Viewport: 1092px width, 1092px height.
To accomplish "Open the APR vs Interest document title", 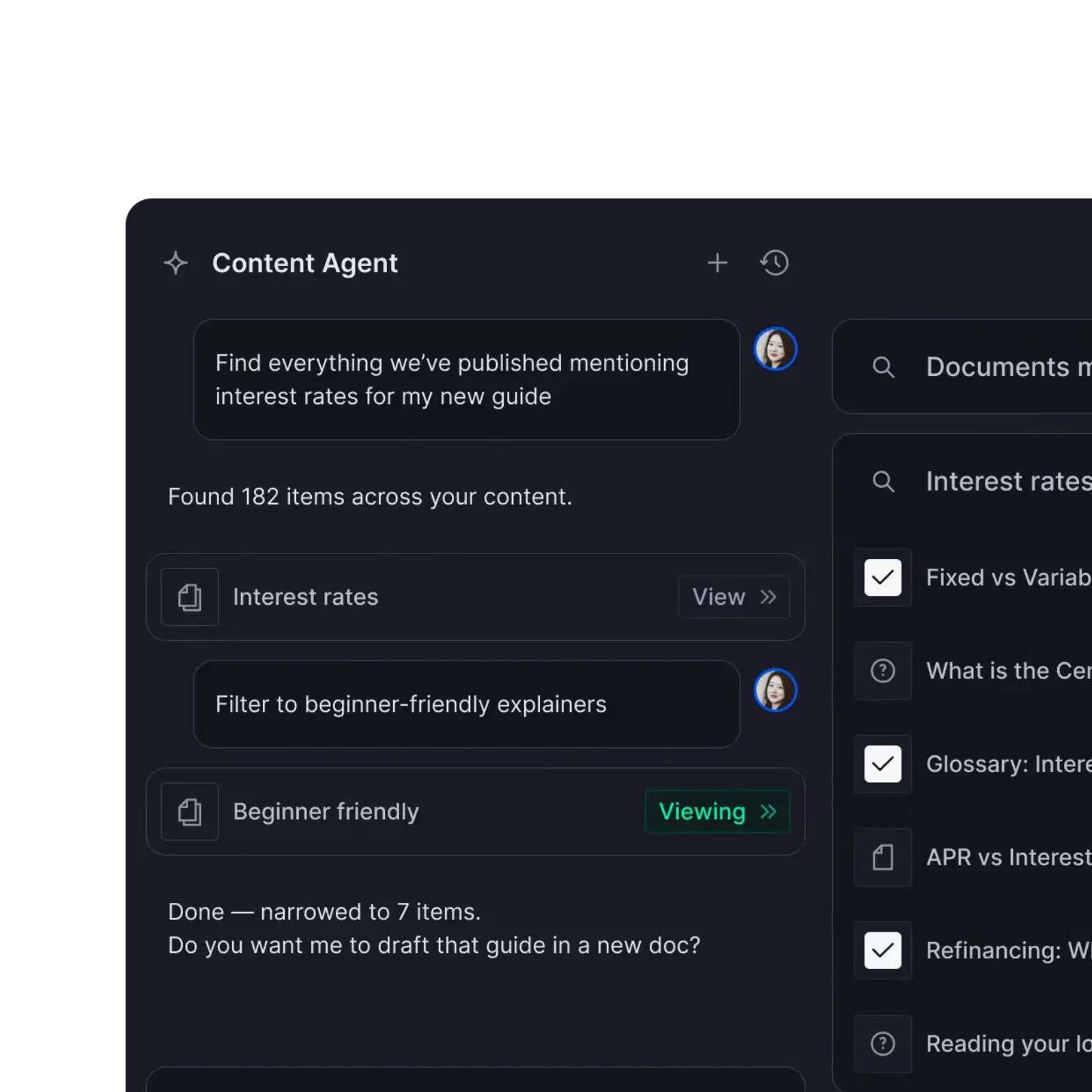I will coord(1009,857).
